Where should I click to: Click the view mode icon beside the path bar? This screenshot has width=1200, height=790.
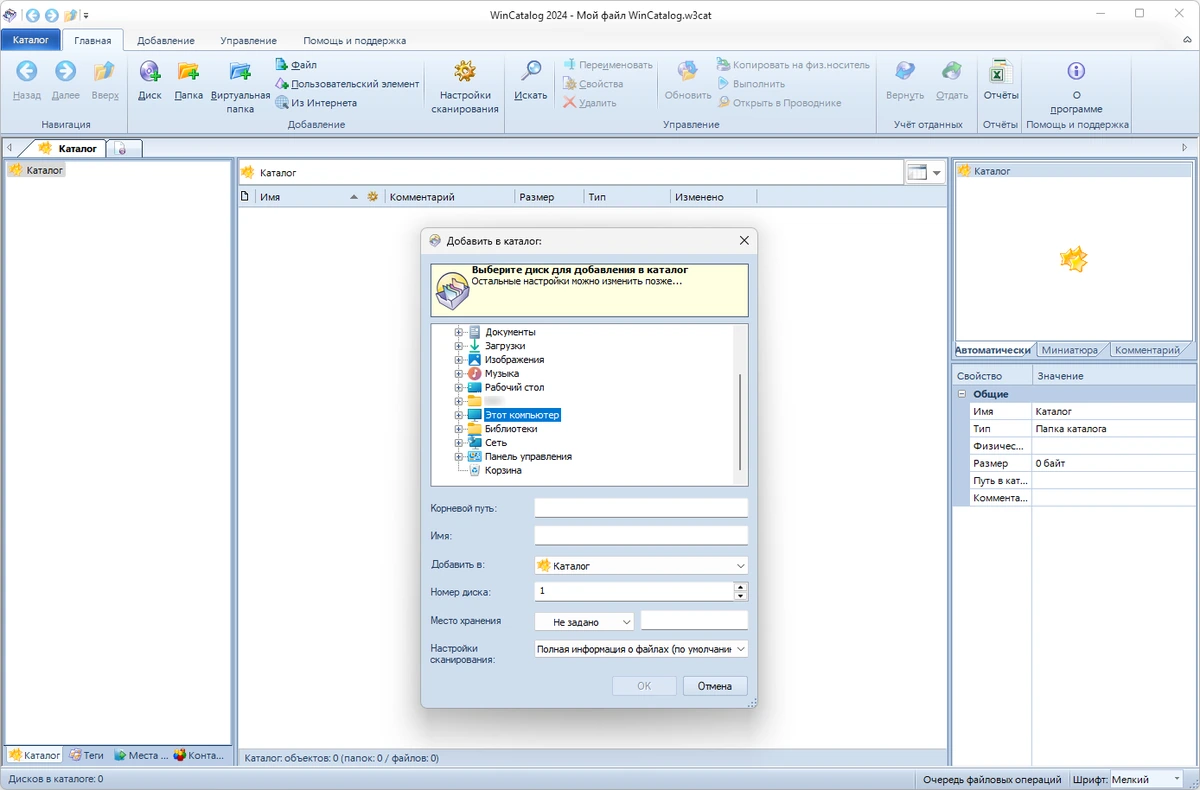tap(917, 172)
